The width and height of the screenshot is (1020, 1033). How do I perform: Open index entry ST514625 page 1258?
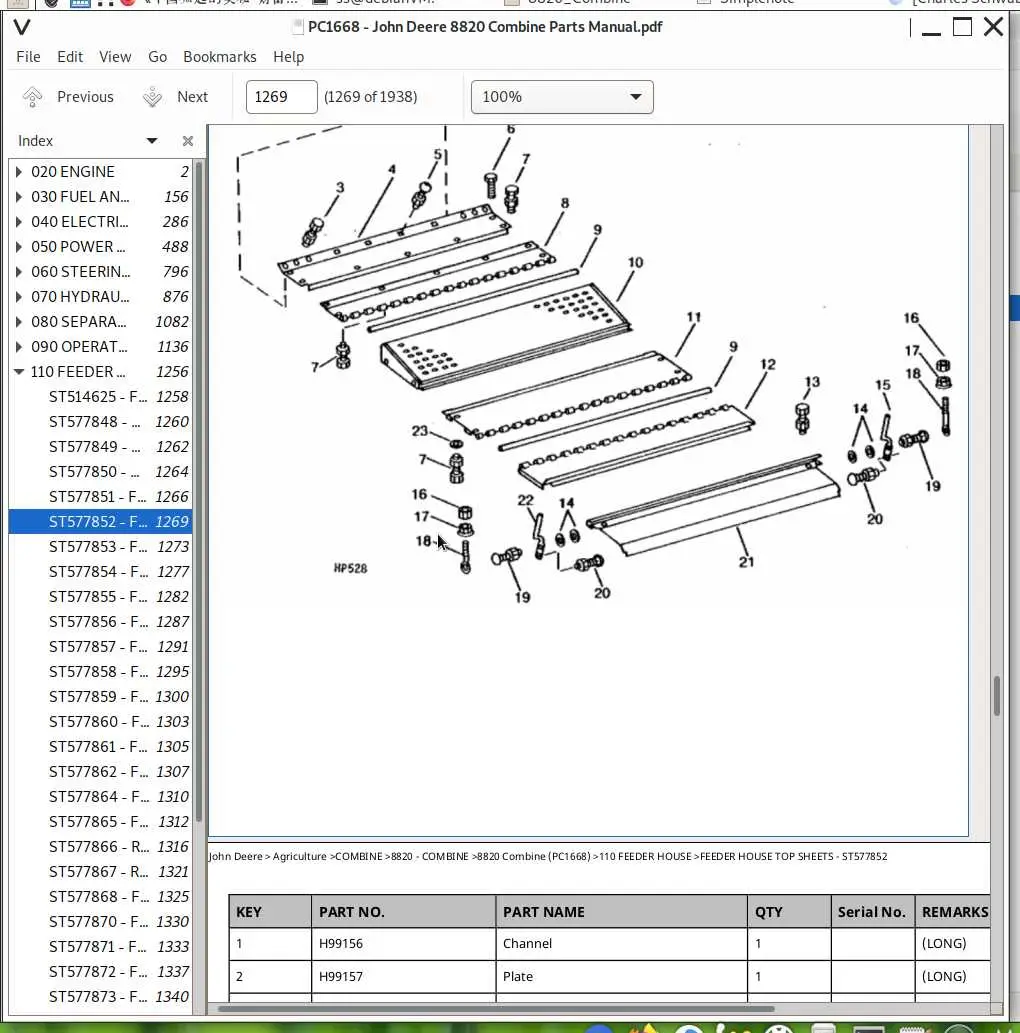coord(101,397)
